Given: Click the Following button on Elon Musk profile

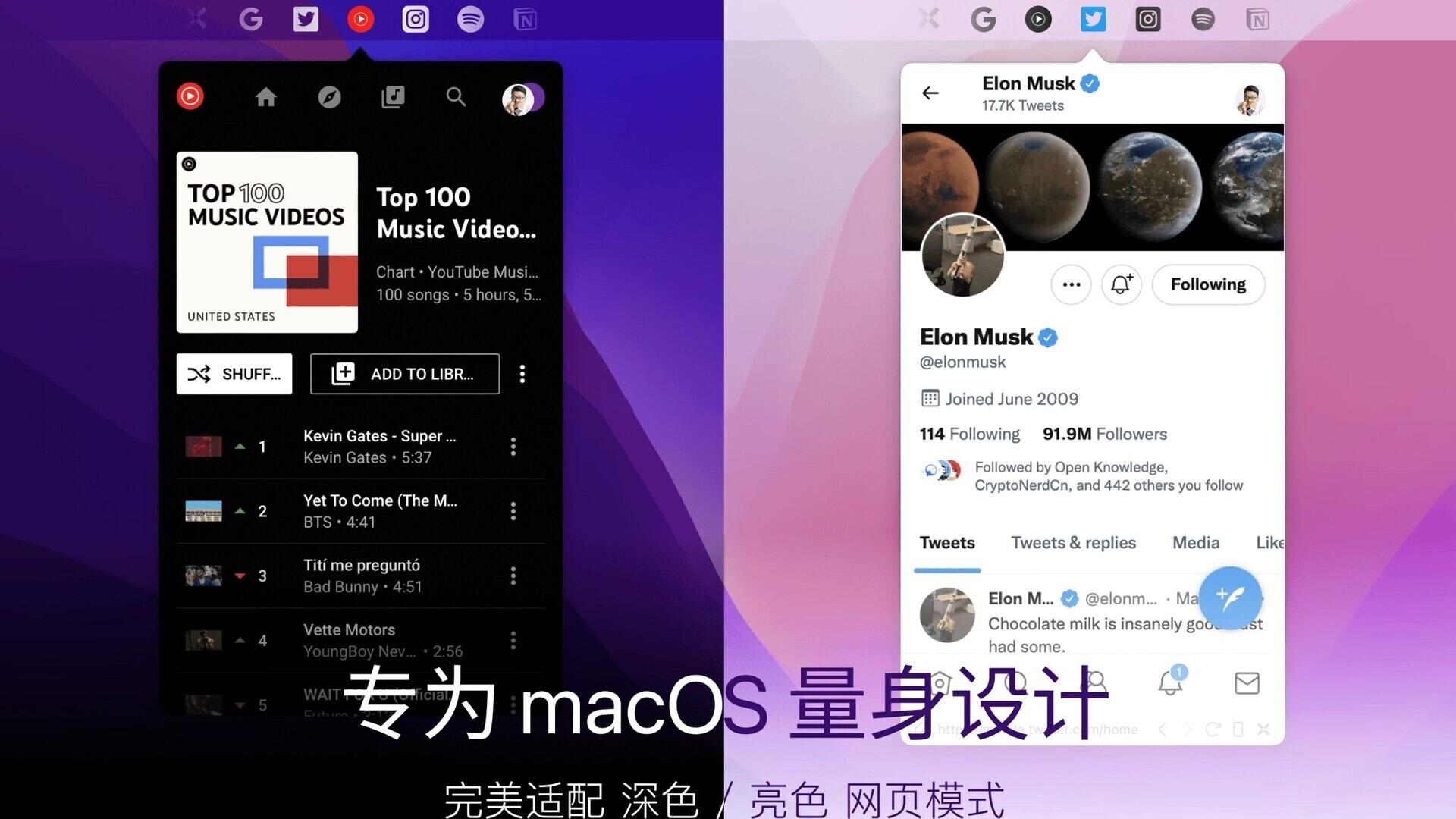Looking at the screenshot, I should [x=1208, y=284].
